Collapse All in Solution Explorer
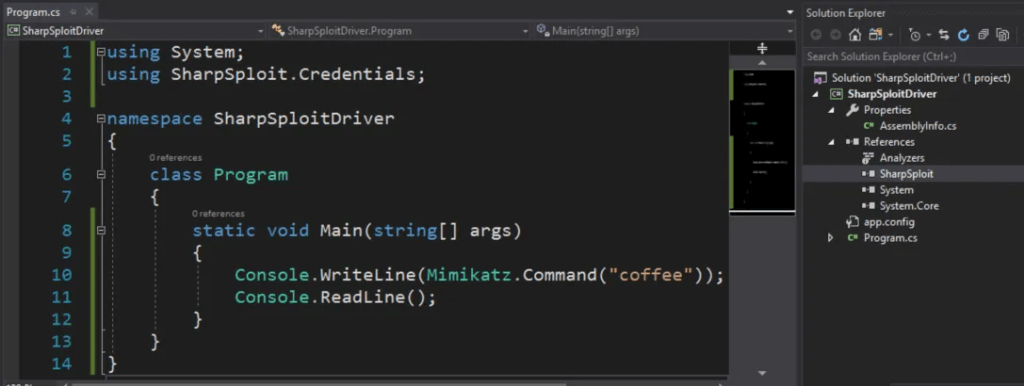Image resolution: width=1024 pixels, height=386 pixels. pos(984,35)
